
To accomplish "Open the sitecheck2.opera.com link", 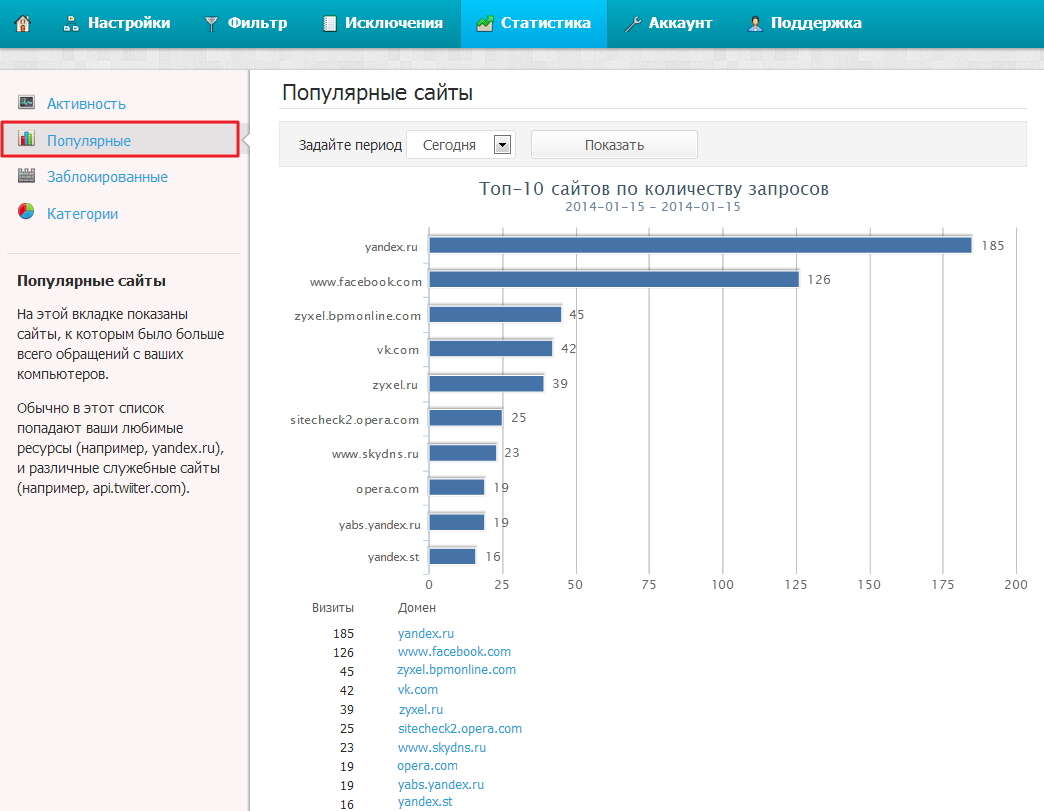I will point(460,729).
